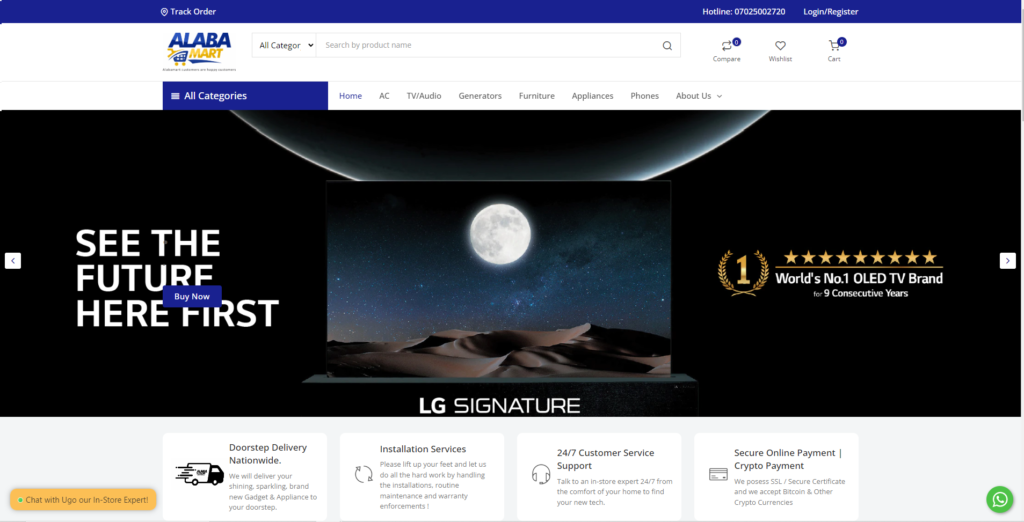Expand the About Us menu chevron
1024x522 pixels.
(x=719, y=96)
